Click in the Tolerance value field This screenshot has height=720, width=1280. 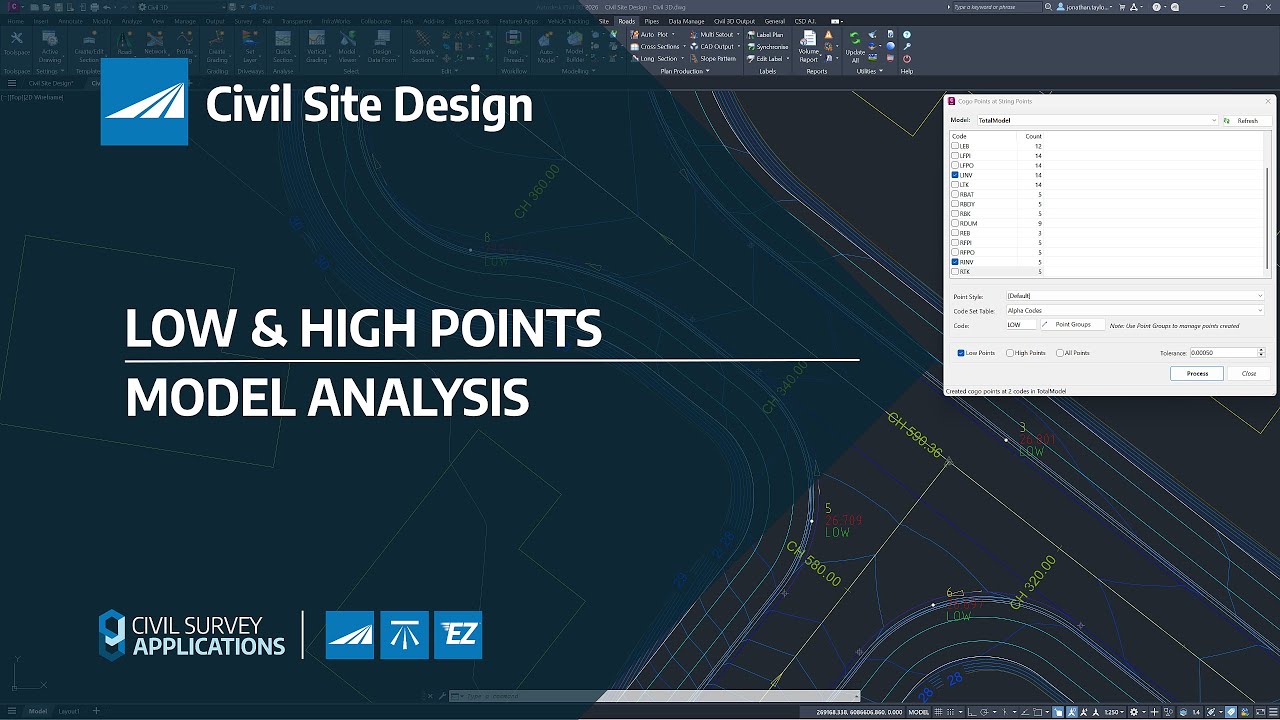pos(1222,353)
